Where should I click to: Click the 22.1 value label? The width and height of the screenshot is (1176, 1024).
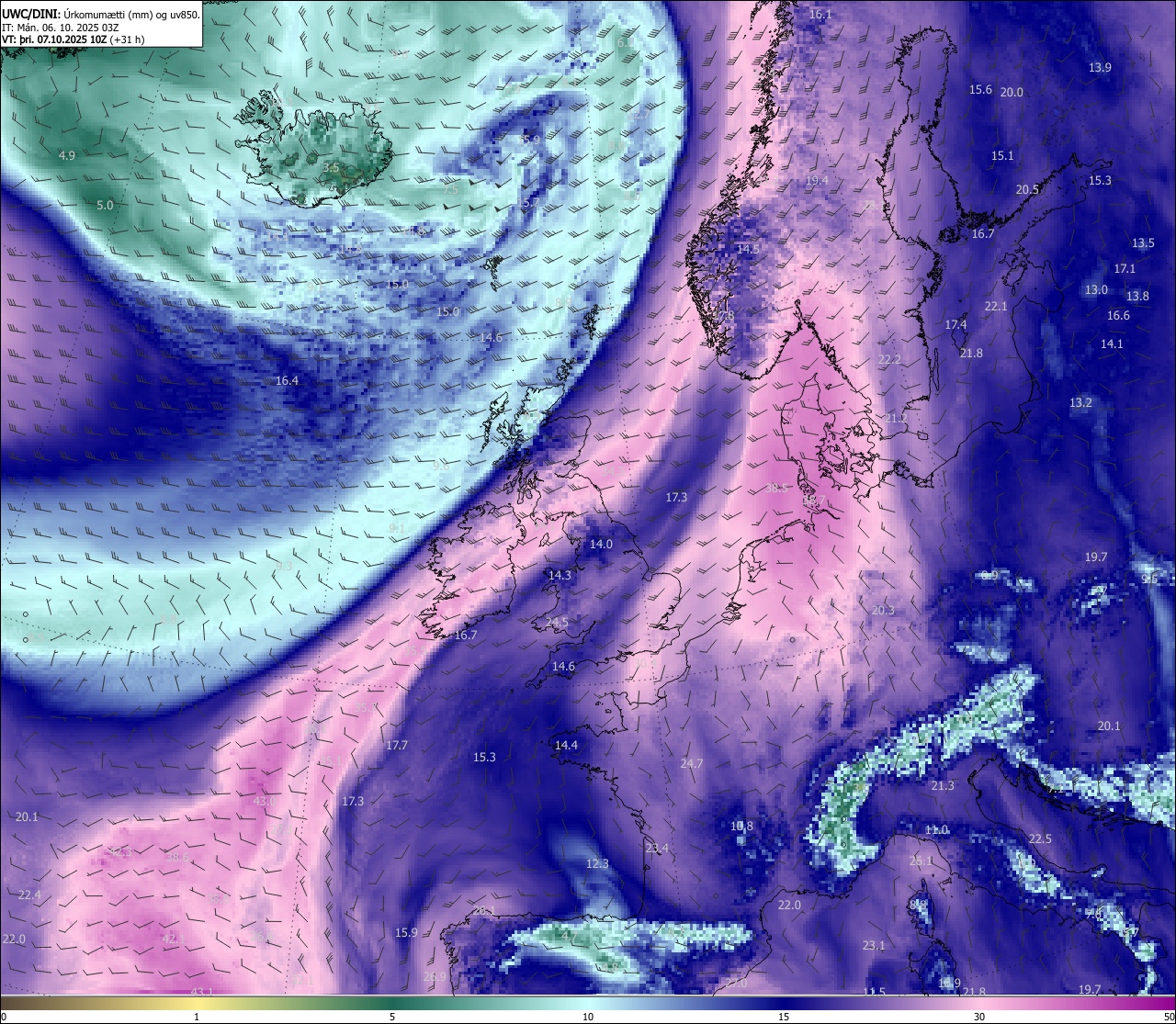click(996, 306)
